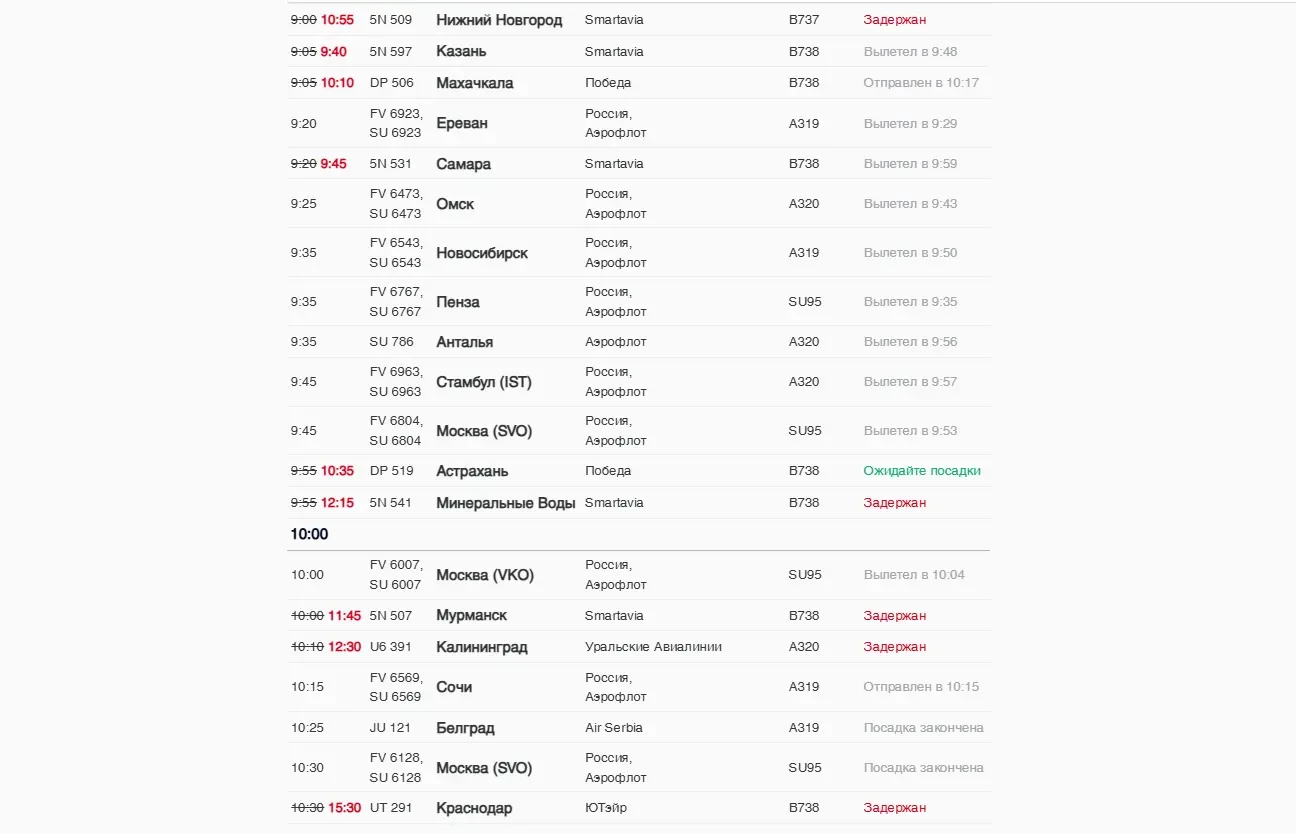Open the Москва (VKO) flight
The height and width of the screenshot is (834, 1296).
tap(639, 575)
